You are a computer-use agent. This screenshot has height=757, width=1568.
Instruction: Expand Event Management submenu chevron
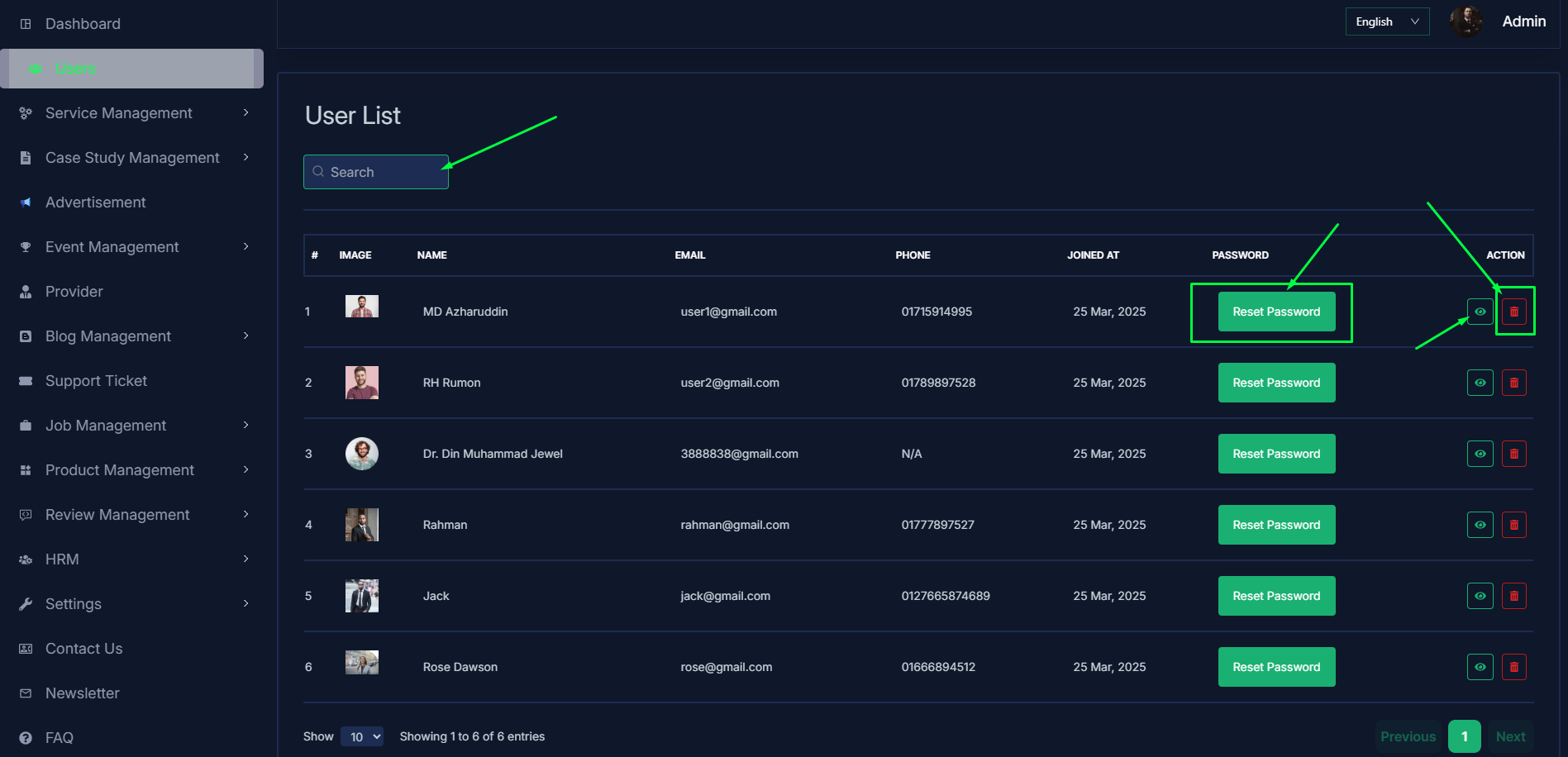pyautogui.click(x=246, y=246)
